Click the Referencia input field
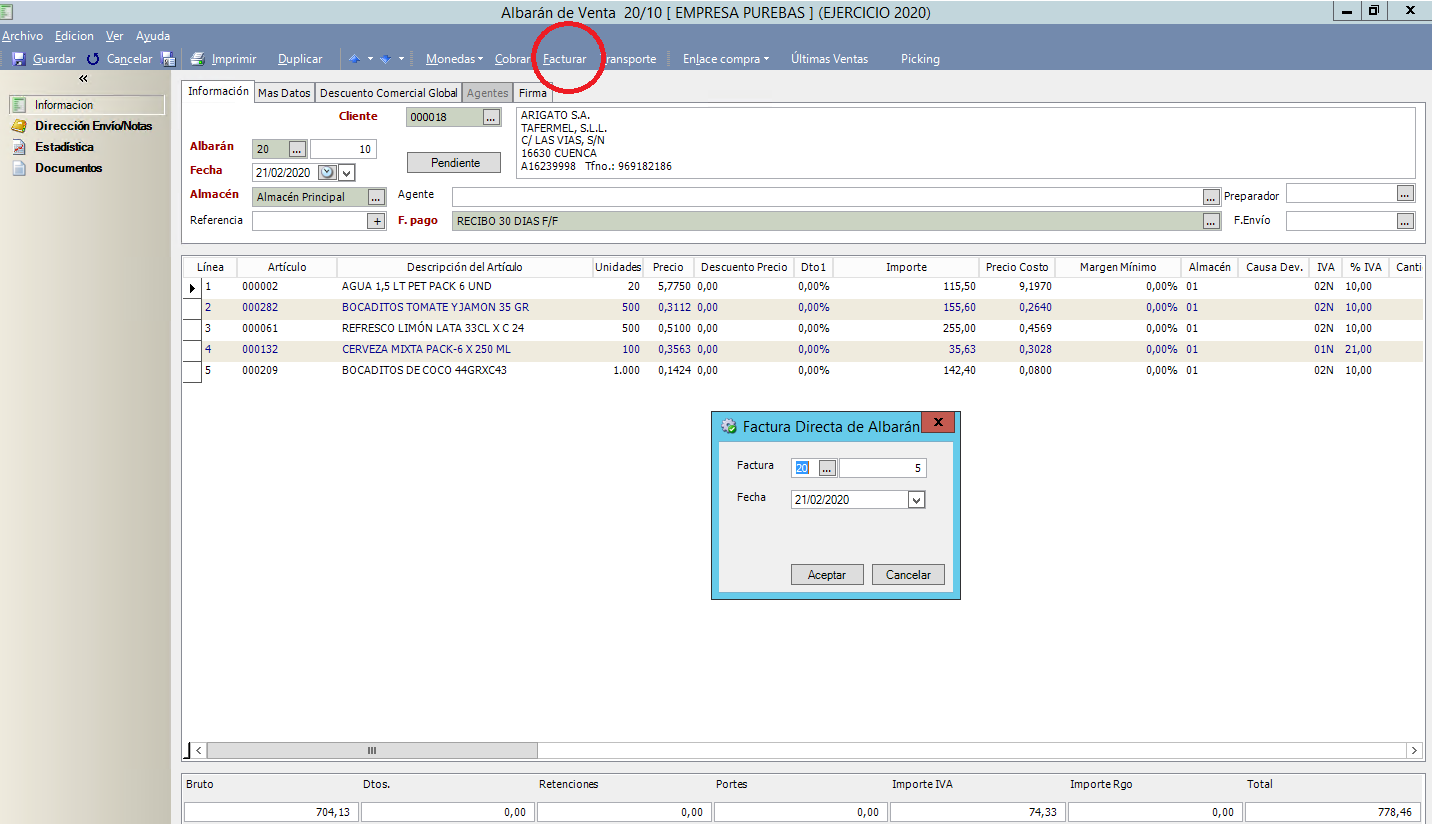1432x824 pixels. pos(310,221)
